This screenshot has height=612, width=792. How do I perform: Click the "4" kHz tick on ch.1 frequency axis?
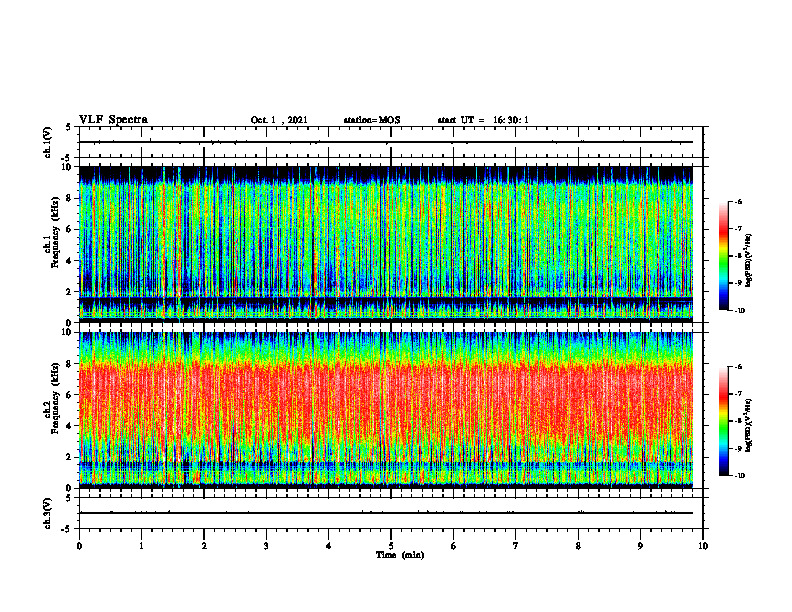70,261
